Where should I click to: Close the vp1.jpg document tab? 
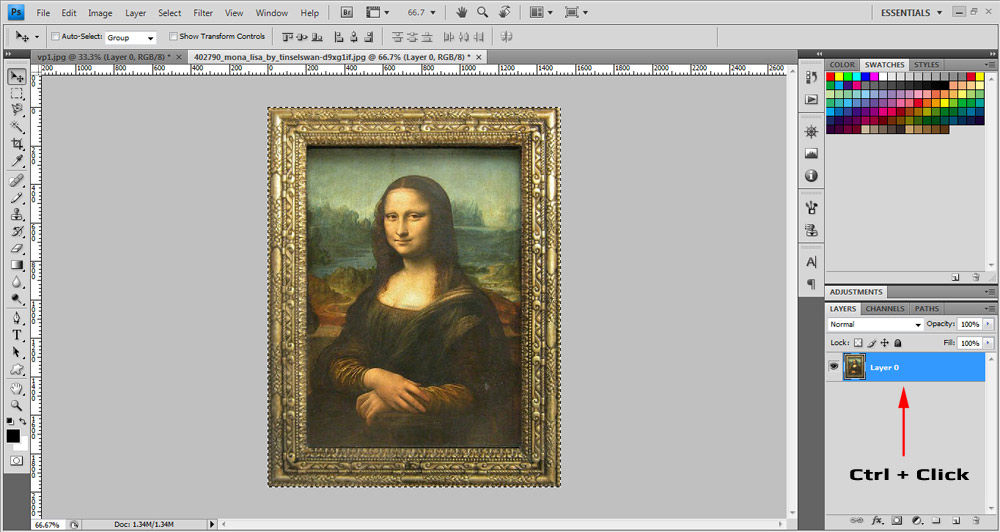pyautogui.click(x=179, y=57)
